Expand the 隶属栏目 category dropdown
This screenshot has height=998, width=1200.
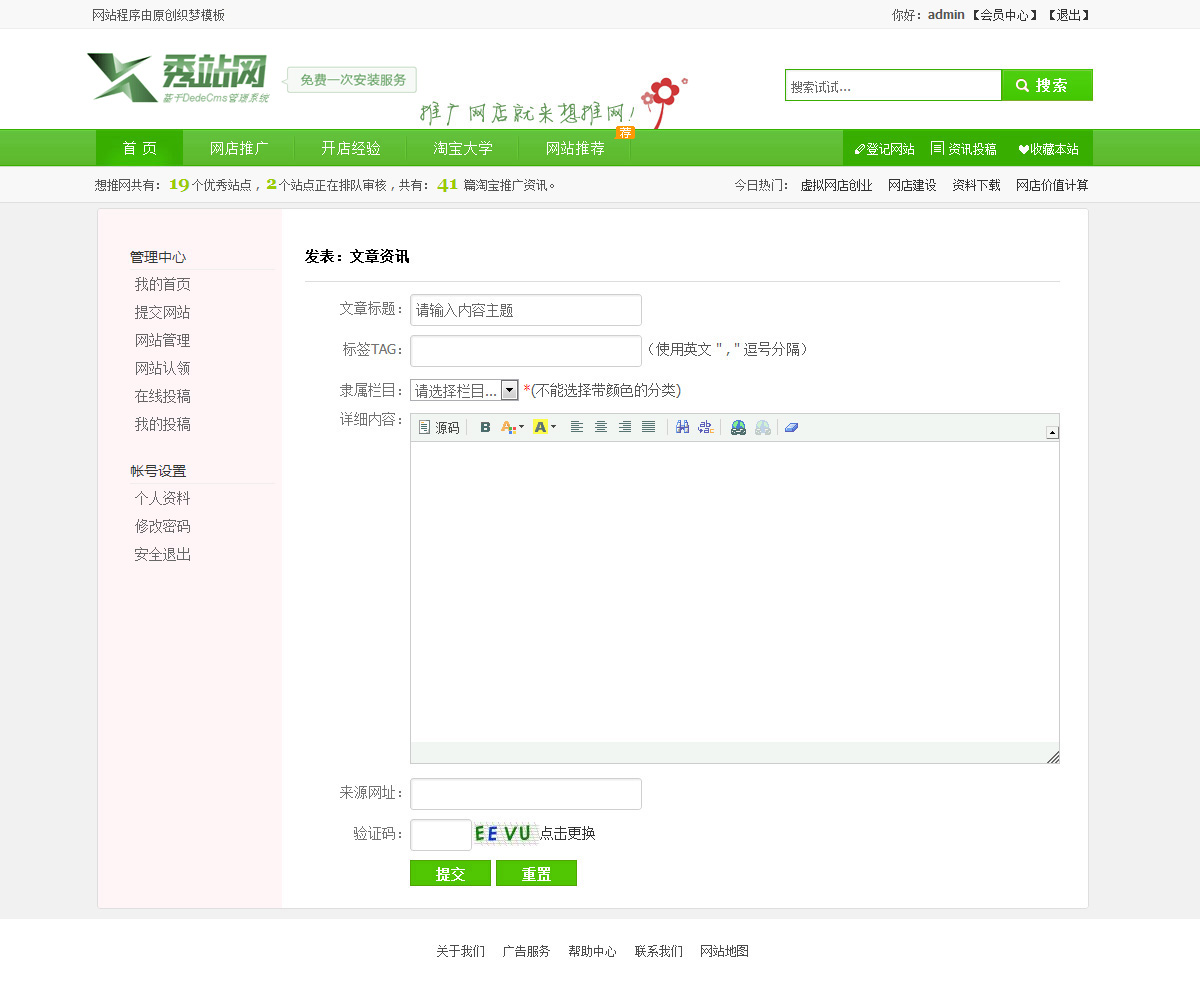[x=509, y=390]
